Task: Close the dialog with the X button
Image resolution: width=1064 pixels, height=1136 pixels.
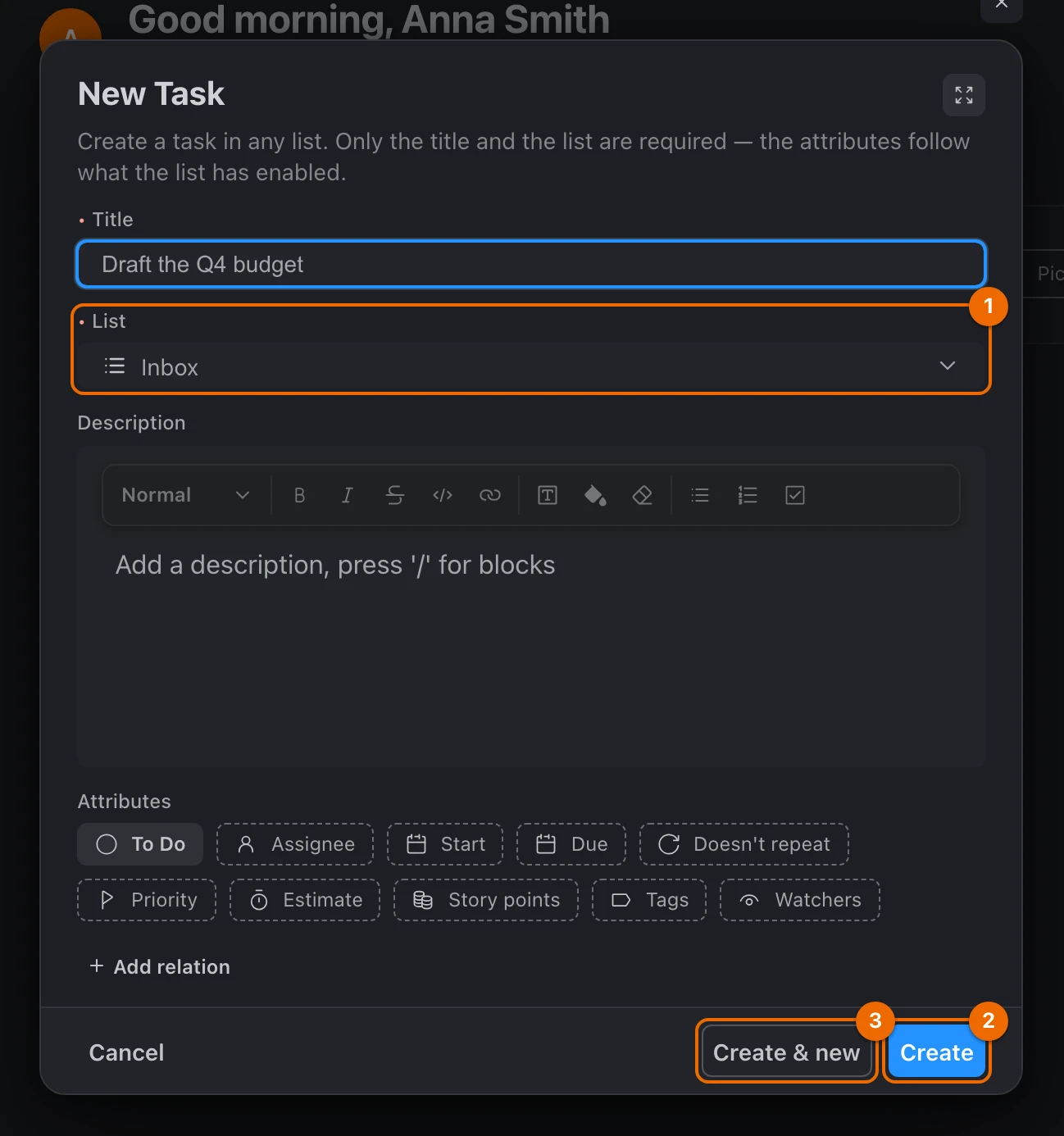Action: pos(1001,5)
